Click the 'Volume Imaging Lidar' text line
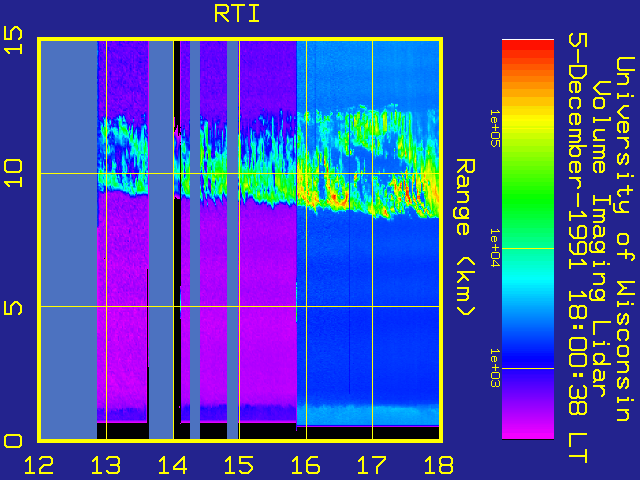This screenshot has width=640, height=480. coord(601,238)
